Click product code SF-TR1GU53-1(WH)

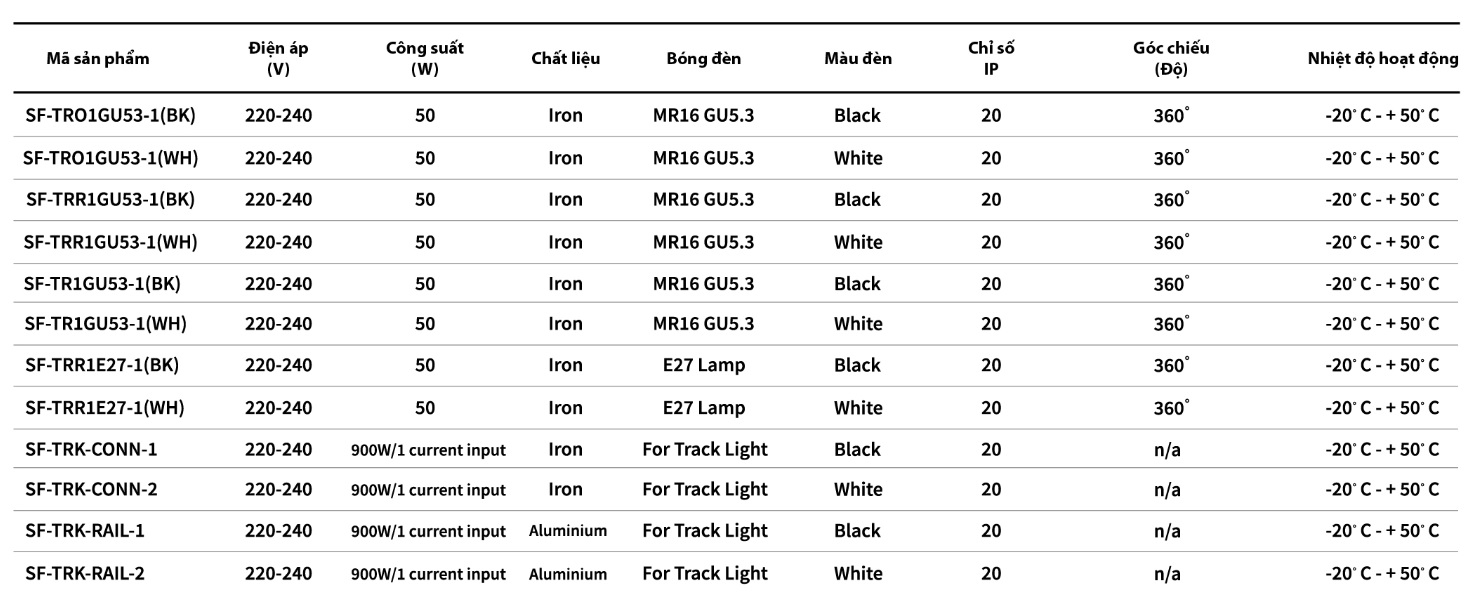107,324
